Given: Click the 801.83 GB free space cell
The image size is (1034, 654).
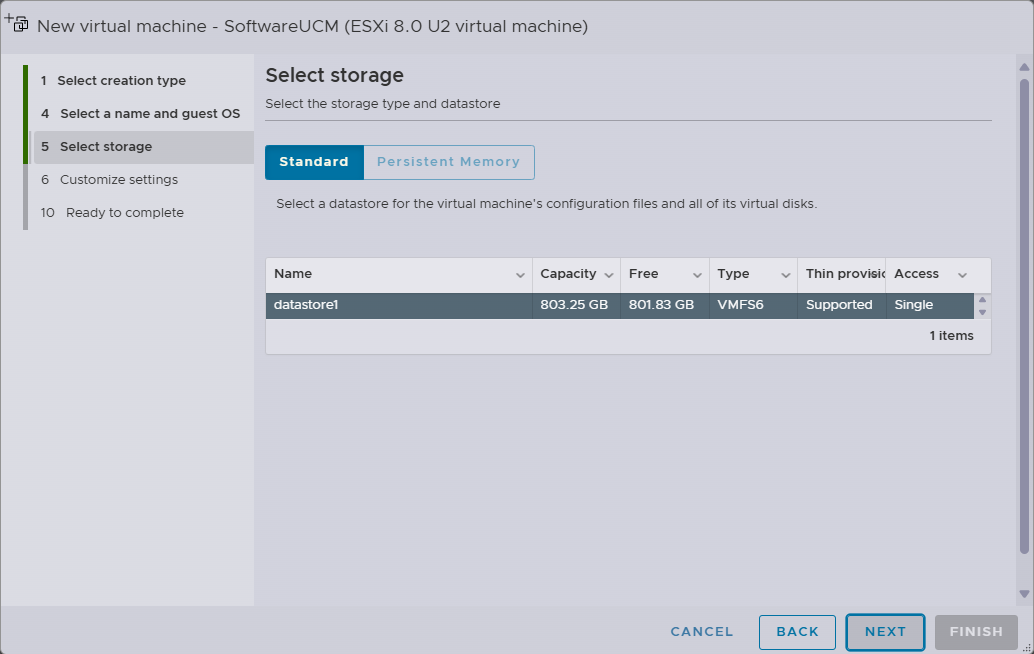Looking at the screenshot, I should point(664,305).
